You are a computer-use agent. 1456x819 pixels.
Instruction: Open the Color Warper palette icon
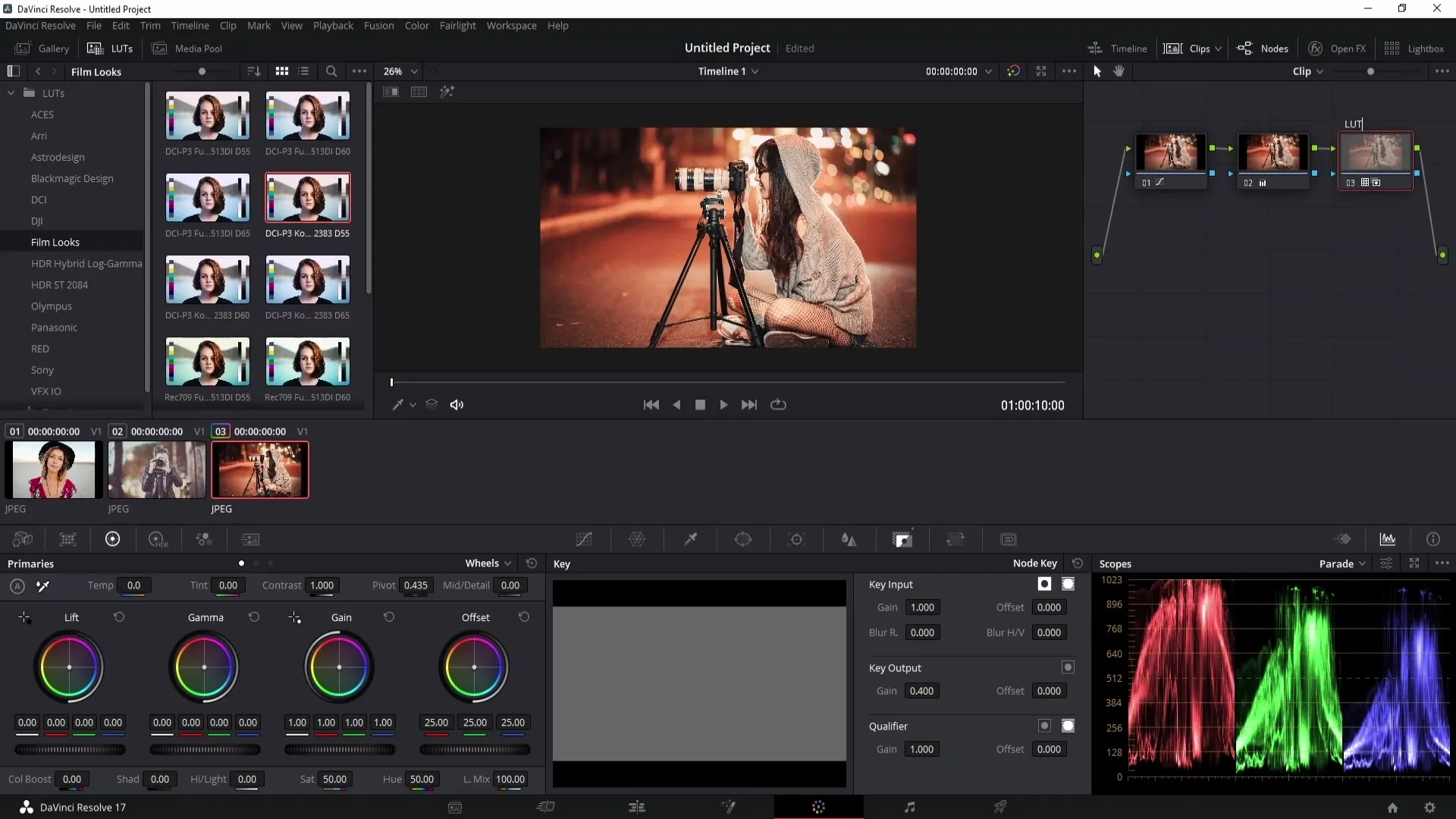pyautogui.click(x=637, y=539)
